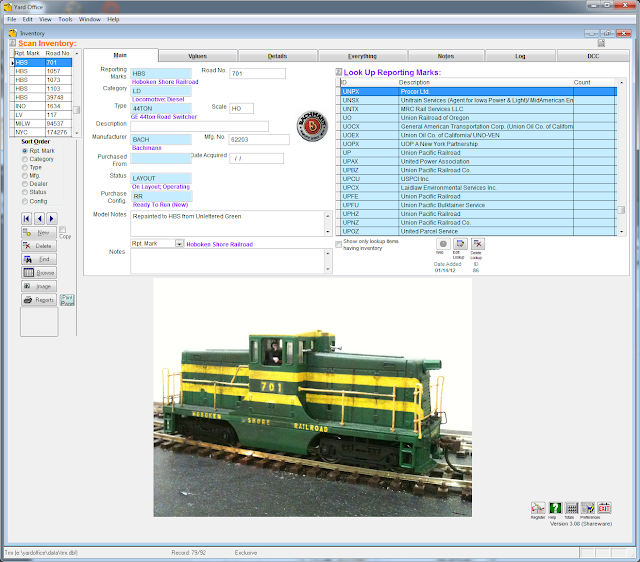Switch to the Values tab
This screenshot has height=562, width=640.
(x=198, y=56)
